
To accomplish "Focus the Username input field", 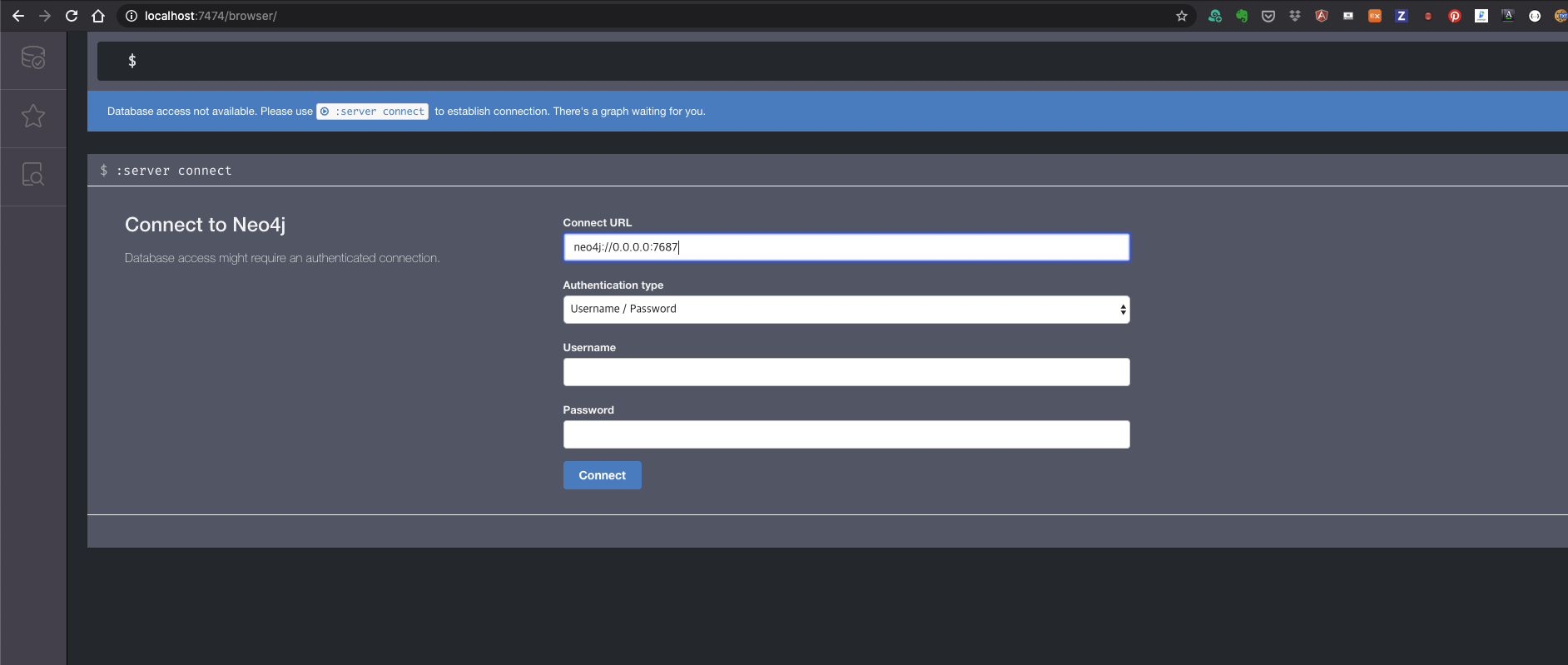I will click(846, 372).
